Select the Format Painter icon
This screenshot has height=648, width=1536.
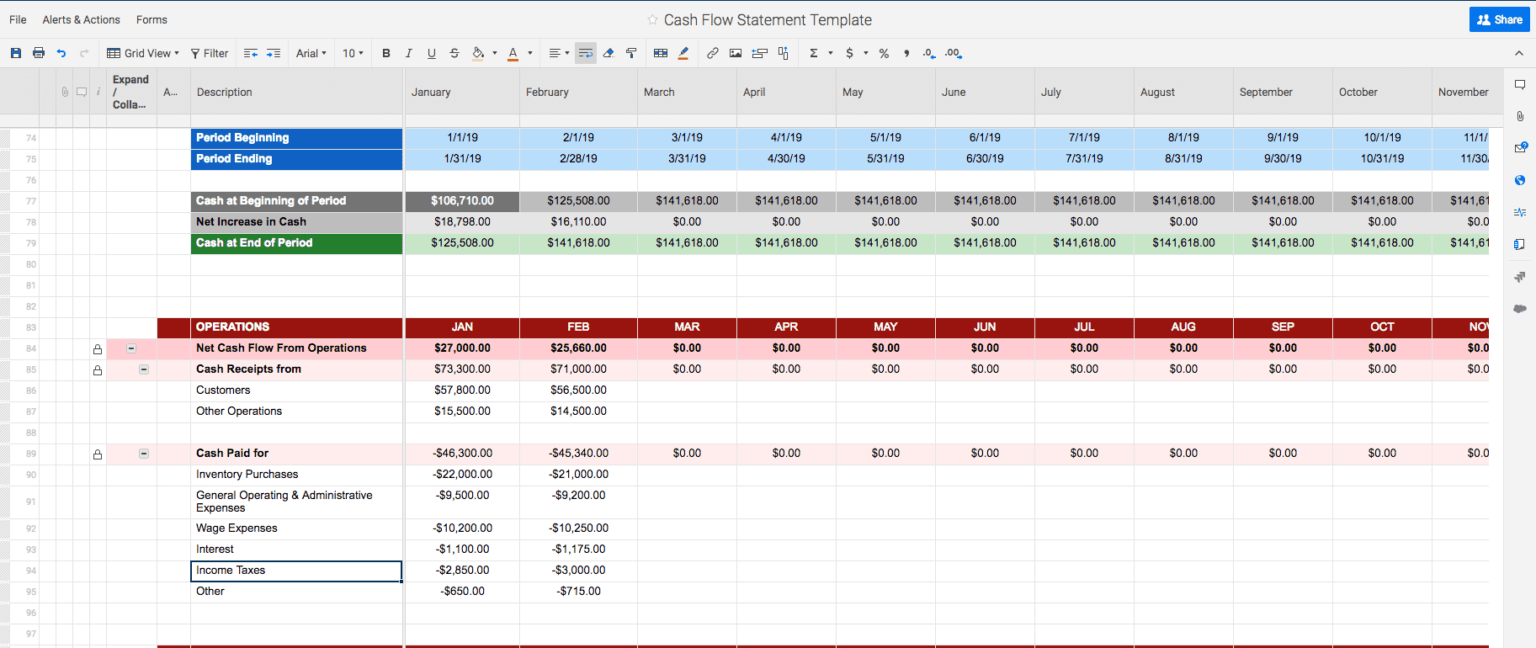point(631,53)
